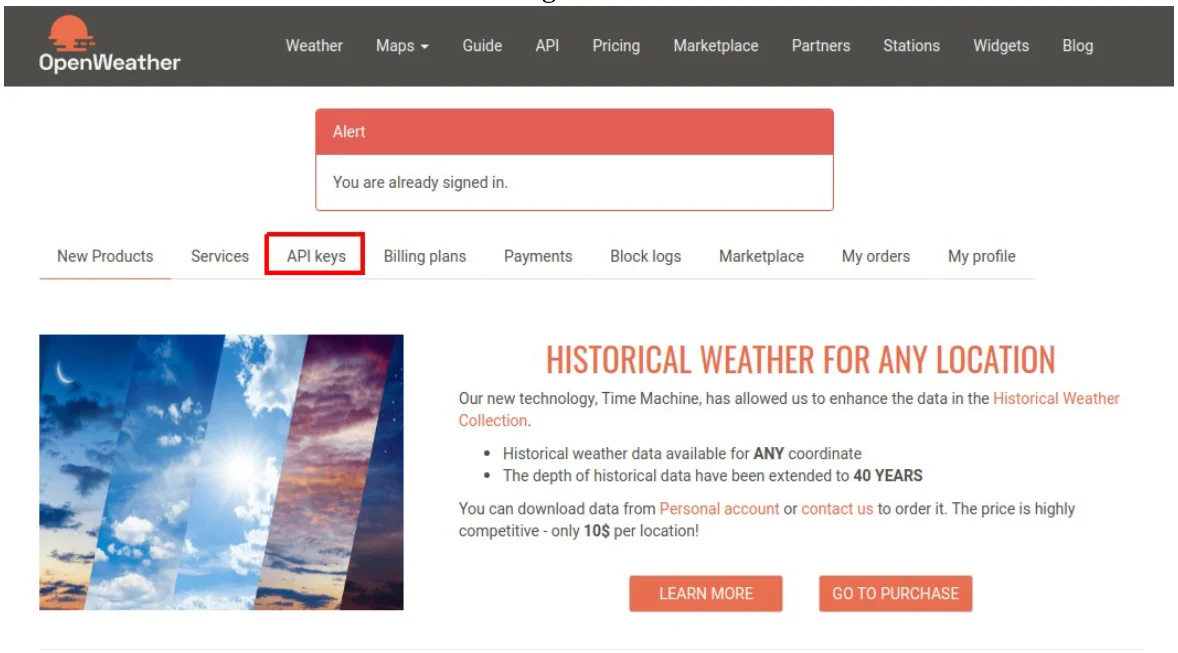Viewport: 1178px width, 653px height.
Task: Click the LEARN MORE button
Action: pos(705,594)
